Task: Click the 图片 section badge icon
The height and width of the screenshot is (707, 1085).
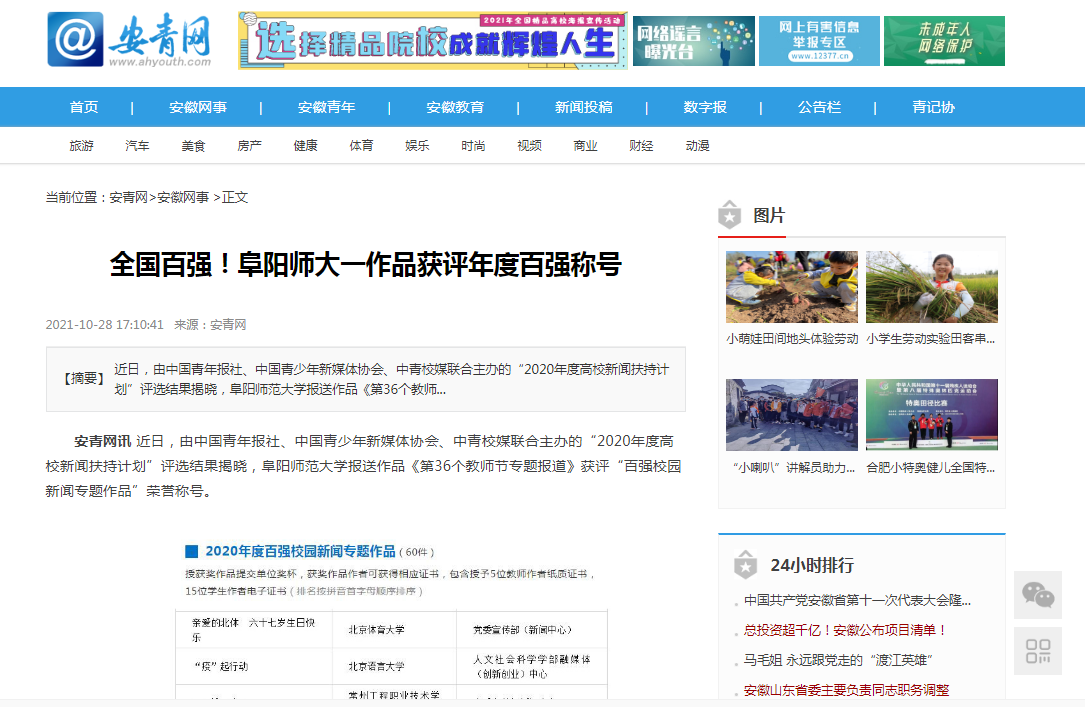Action: pyautogui.click(x=731, y=216)
